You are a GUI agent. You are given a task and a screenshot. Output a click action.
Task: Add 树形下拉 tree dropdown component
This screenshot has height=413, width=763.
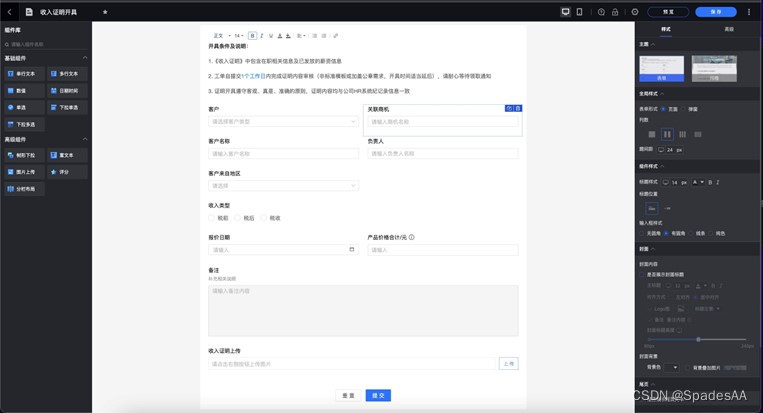pyautogui.click(x=24, y=155)
